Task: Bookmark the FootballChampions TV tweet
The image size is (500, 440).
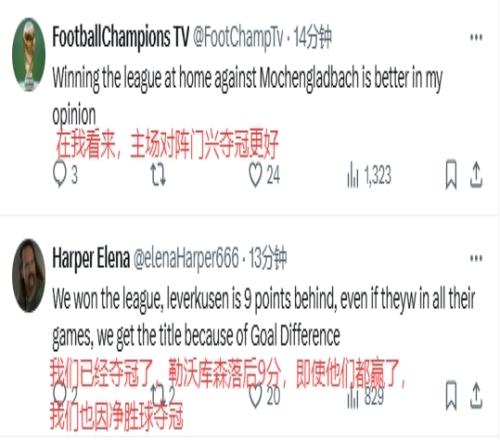Action: (451, 175)
